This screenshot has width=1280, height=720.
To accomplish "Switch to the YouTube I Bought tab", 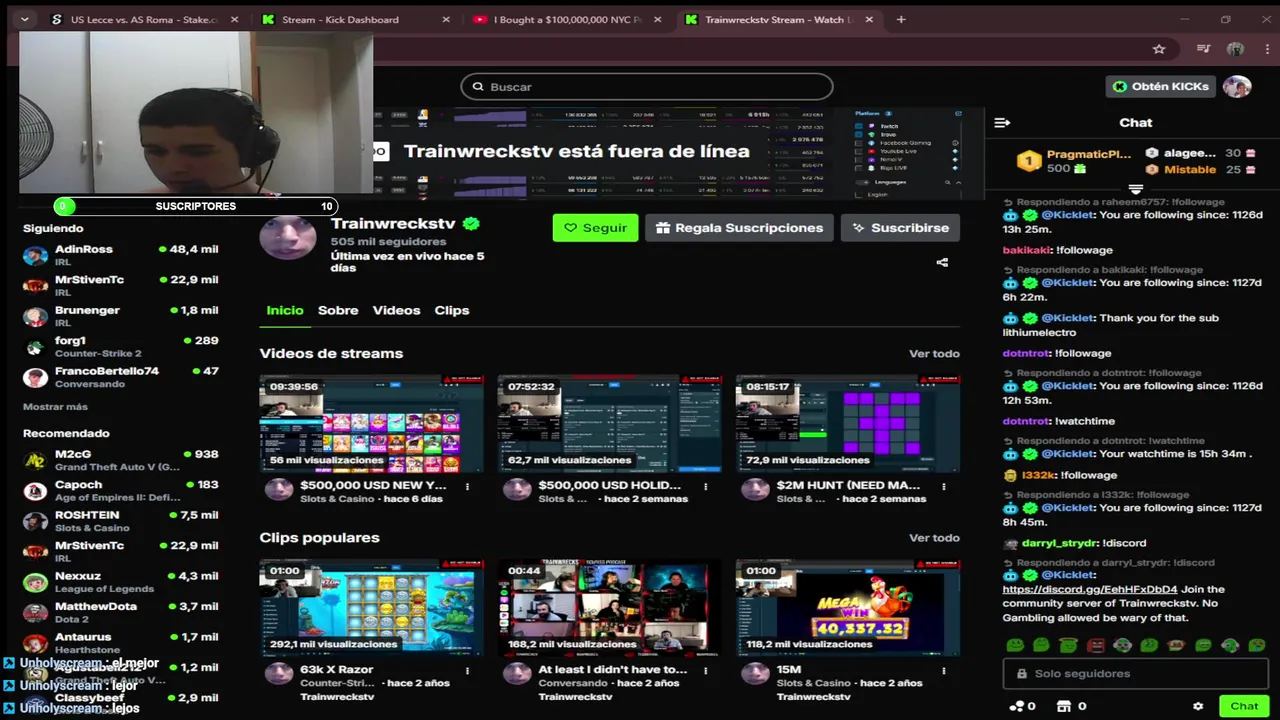I will point(566,19).
